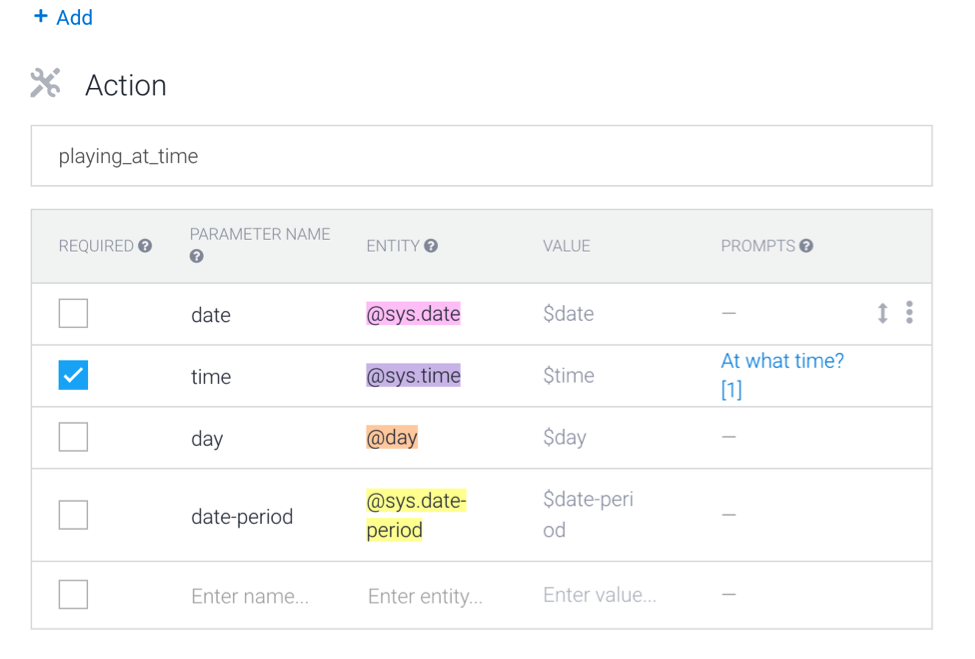Select the pink @sys.date entity
Screen dimensions: 975x659
pos(414,314)
